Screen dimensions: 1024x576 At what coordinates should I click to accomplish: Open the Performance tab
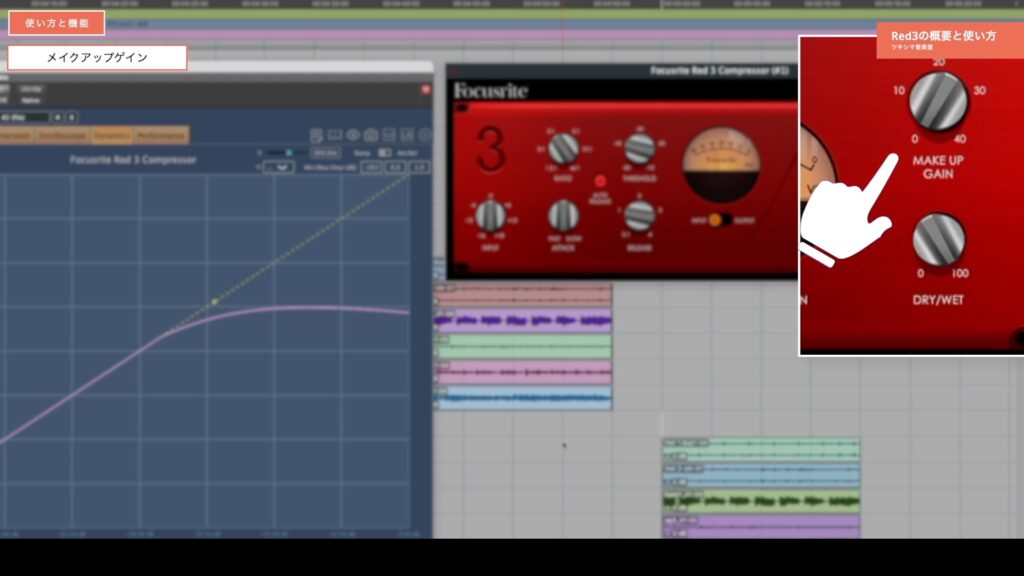pos(161,135)
